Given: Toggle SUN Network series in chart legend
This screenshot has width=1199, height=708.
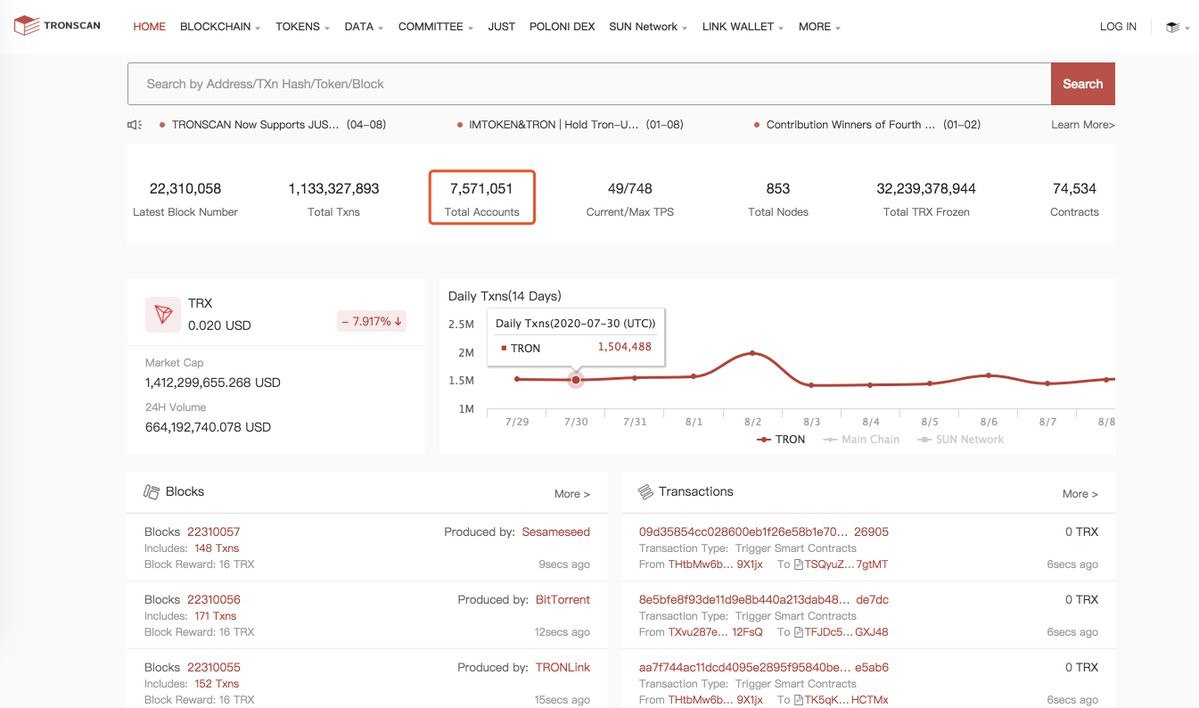Looking at the screenshot, I should pyautogui.click(x=961, y=439).
